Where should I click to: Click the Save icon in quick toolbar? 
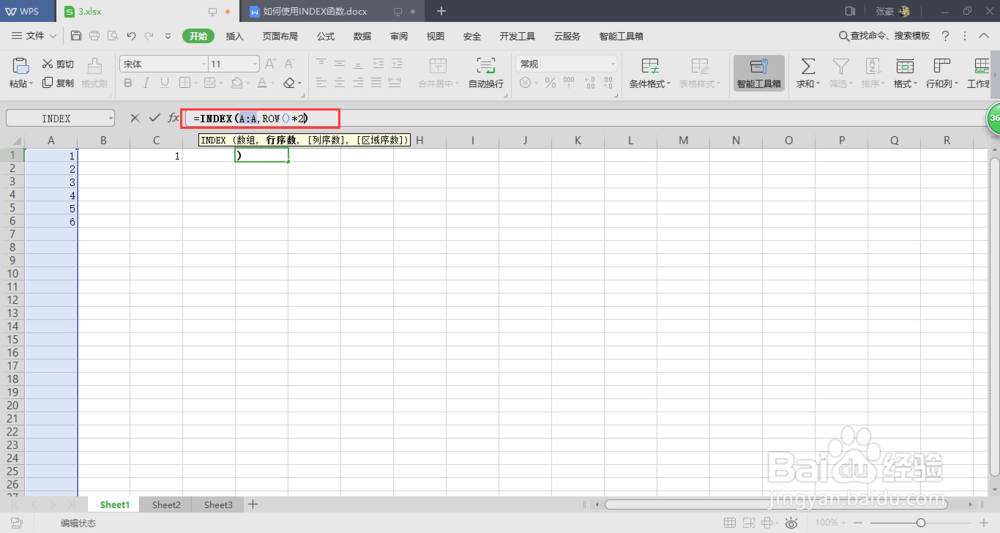coord(76,36)
